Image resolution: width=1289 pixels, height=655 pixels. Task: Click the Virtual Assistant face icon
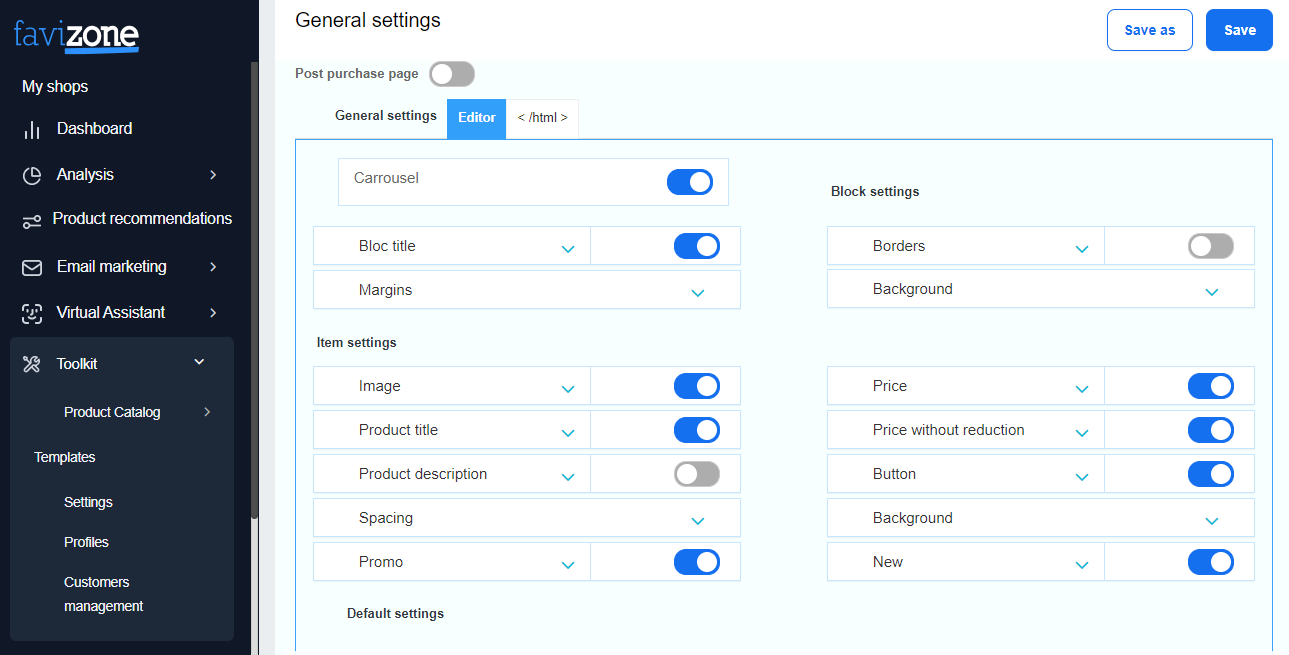click(x=32, y=313)
